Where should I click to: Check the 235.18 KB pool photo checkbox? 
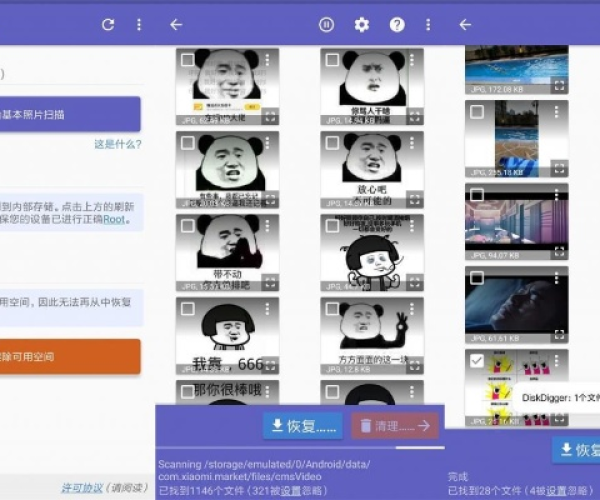tap(477, 112)
